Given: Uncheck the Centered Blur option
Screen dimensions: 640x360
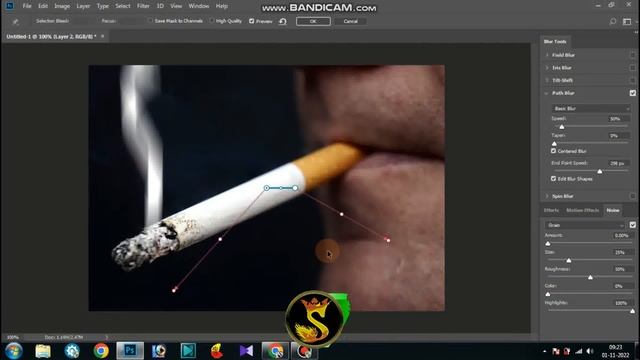Looking at the screenshot, I should (x=553, y=151).
